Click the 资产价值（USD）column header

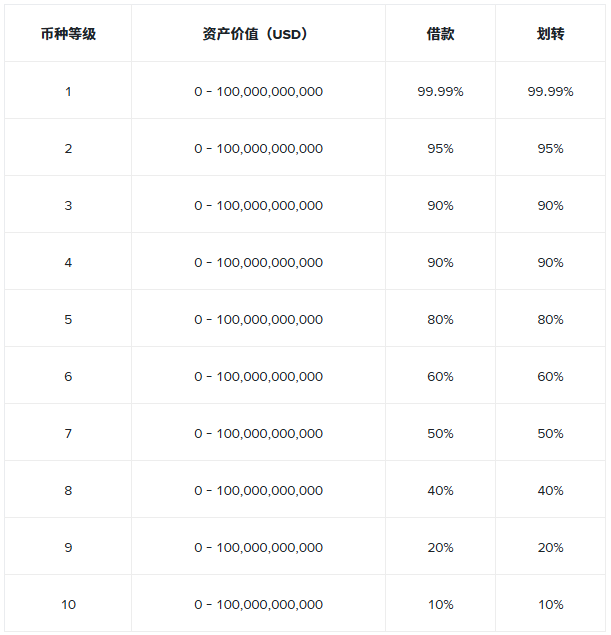[x=258, y=34]
